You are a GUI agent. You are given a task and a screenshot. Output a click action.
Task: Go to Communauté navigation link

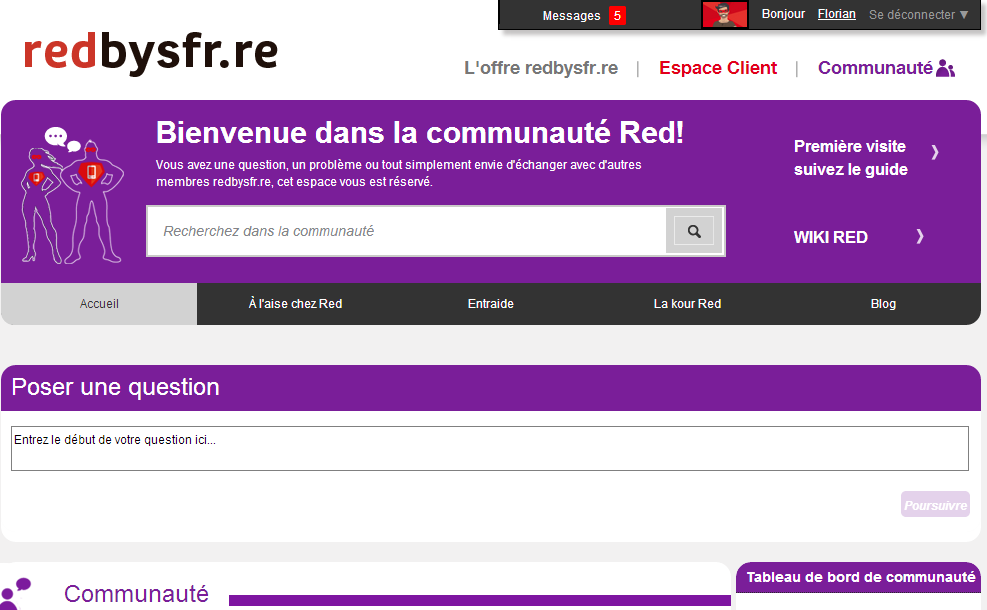tap(875, 68)
